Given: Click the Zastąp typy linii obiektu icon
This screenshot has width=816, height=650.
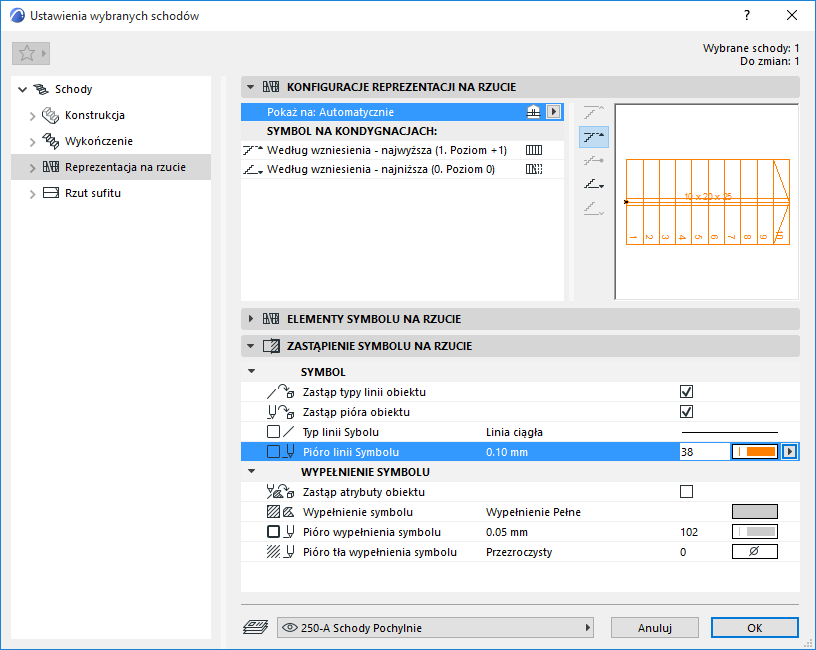Looking at the screenshot, I should tap(280, 392).
